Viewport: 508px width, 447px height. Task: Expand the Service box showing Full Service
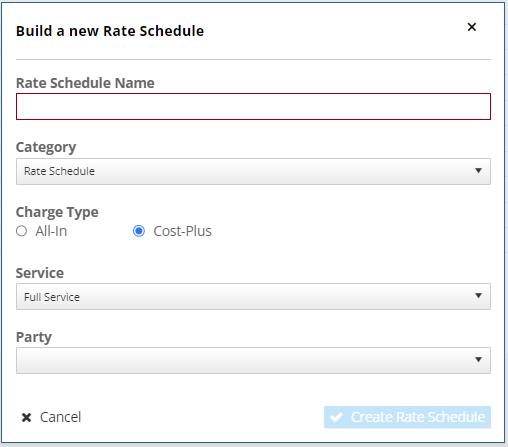tap(253, 296)
